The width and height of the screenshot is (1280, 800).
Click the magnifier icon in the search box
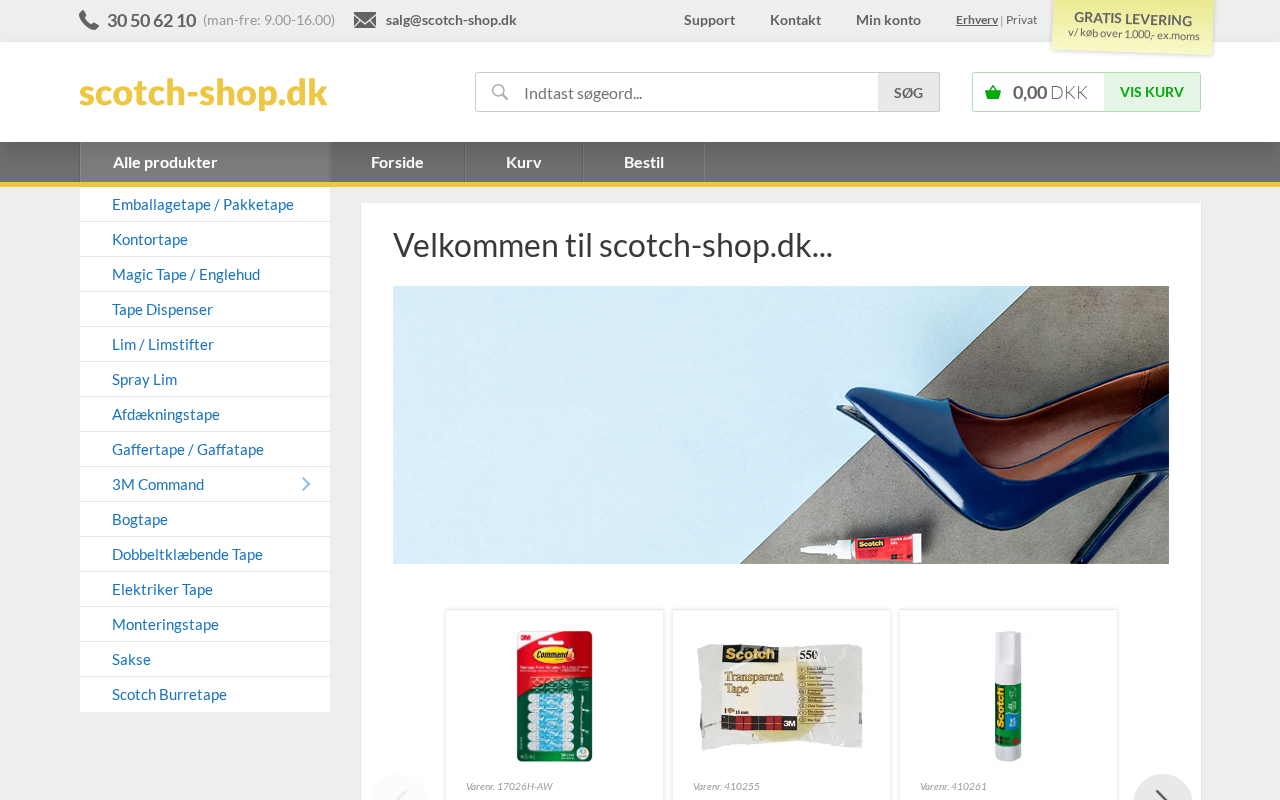coord(500,92)
